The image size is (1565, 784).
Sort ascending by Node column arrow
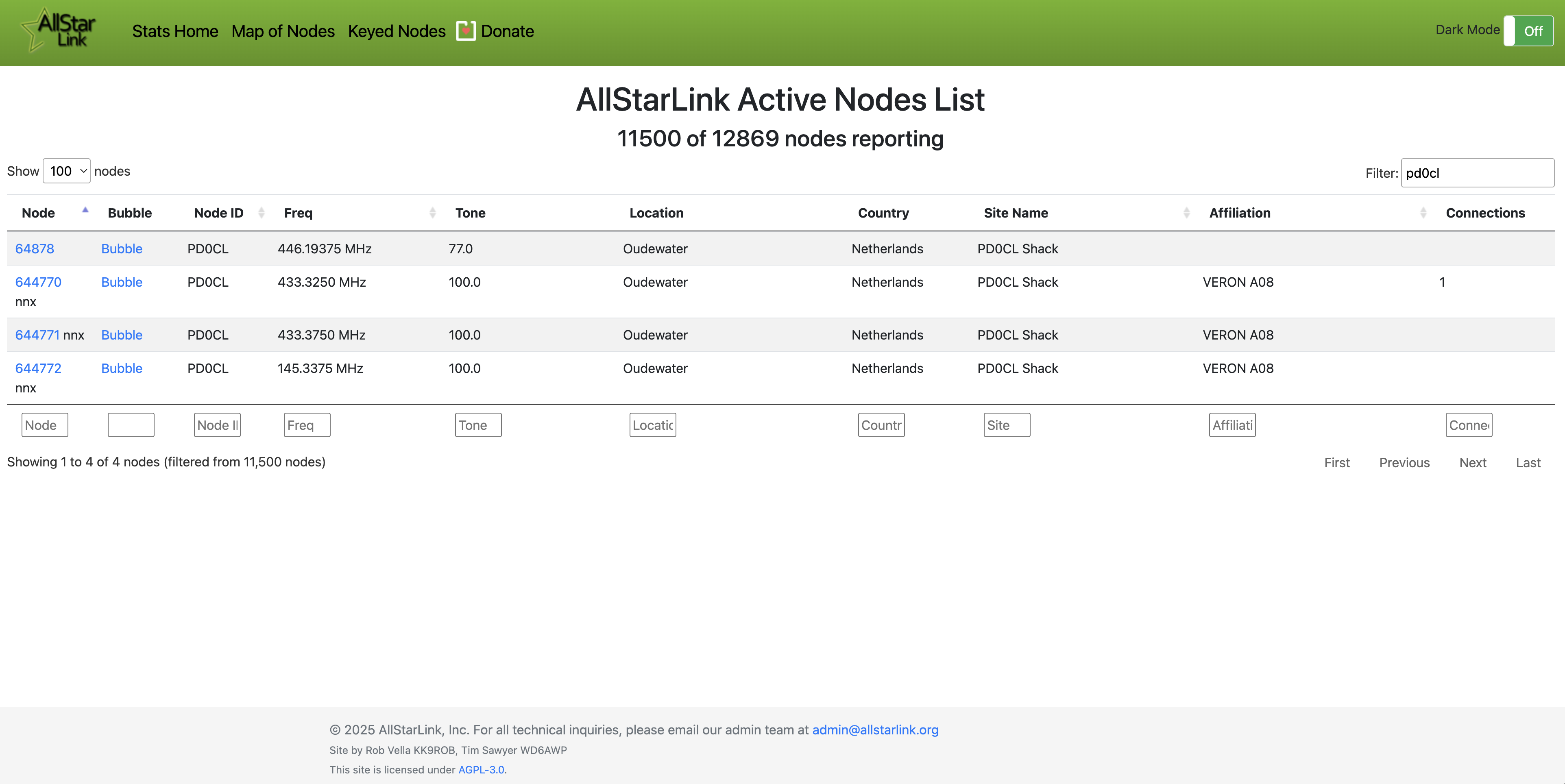click(85, 210)
